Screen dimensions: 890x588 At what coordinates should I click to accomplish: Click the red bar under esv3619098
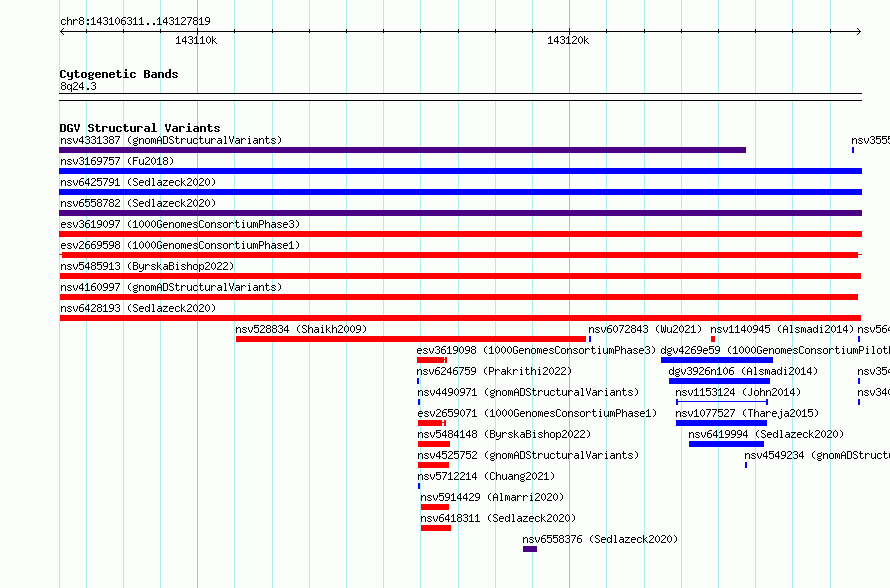point(432,360)
